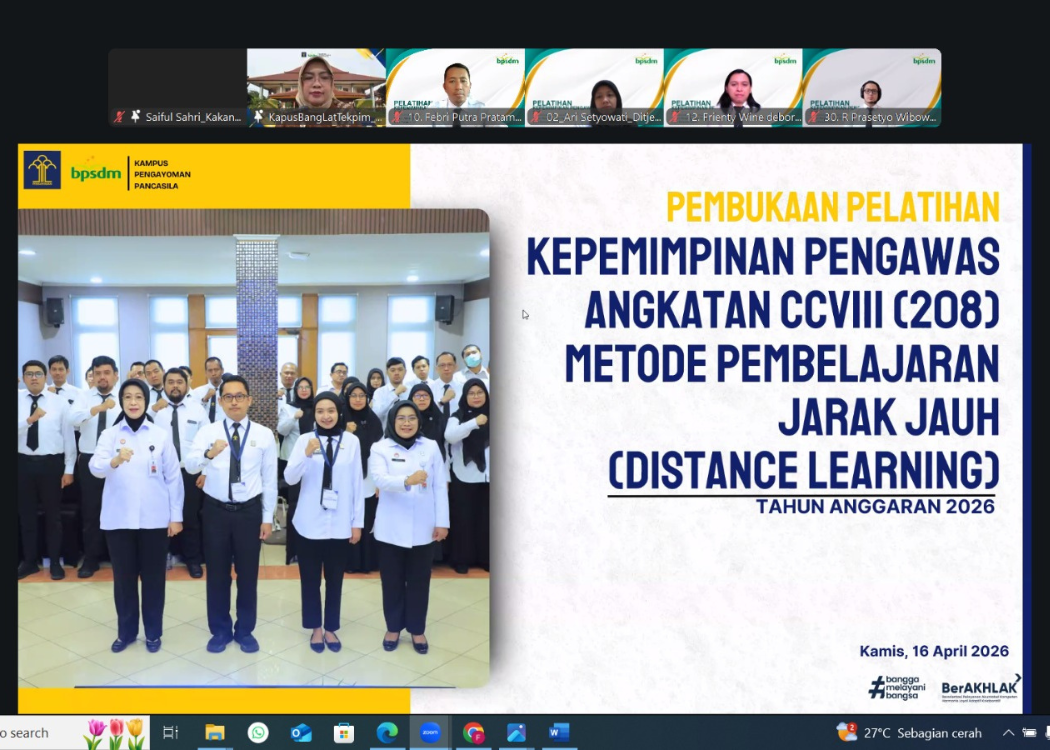Select Frienty Wine's participant tile
The image size is (1050, 750).
point(733,87)
